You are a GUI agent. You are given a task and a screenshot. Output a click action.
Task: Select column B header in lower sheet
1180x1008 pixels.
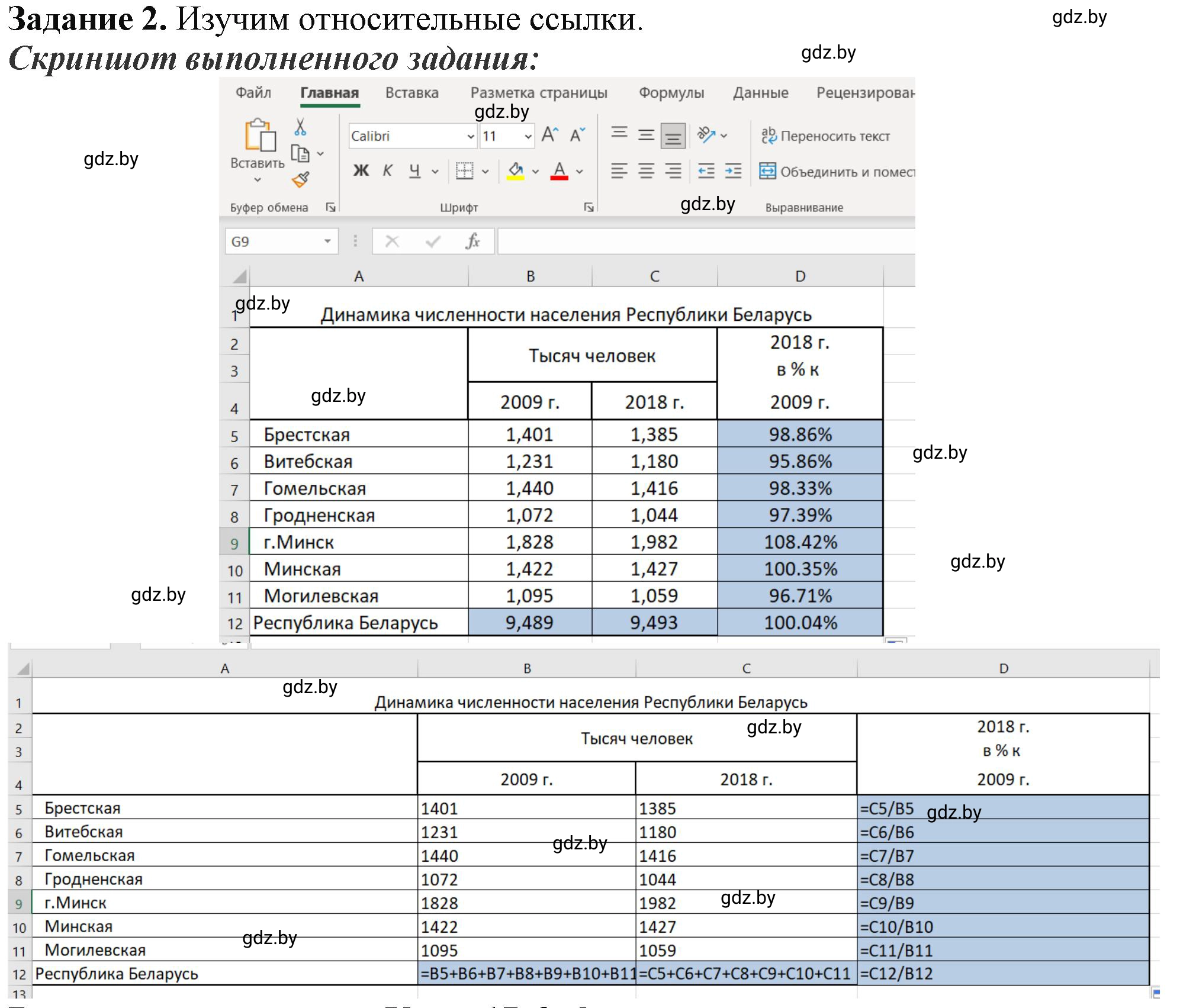click(x=527, y=668)
